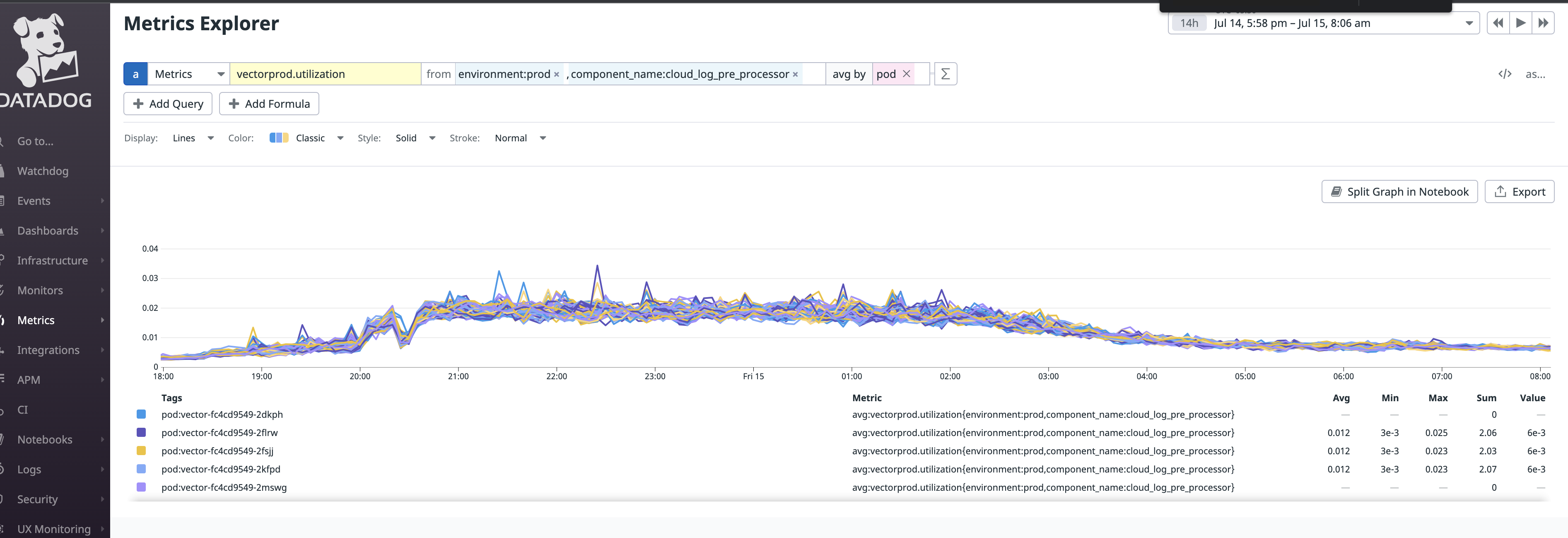1568x538 pixels.
Task: Open the UX Monitoring sidebar menu
Action: (x=55, y=529)
